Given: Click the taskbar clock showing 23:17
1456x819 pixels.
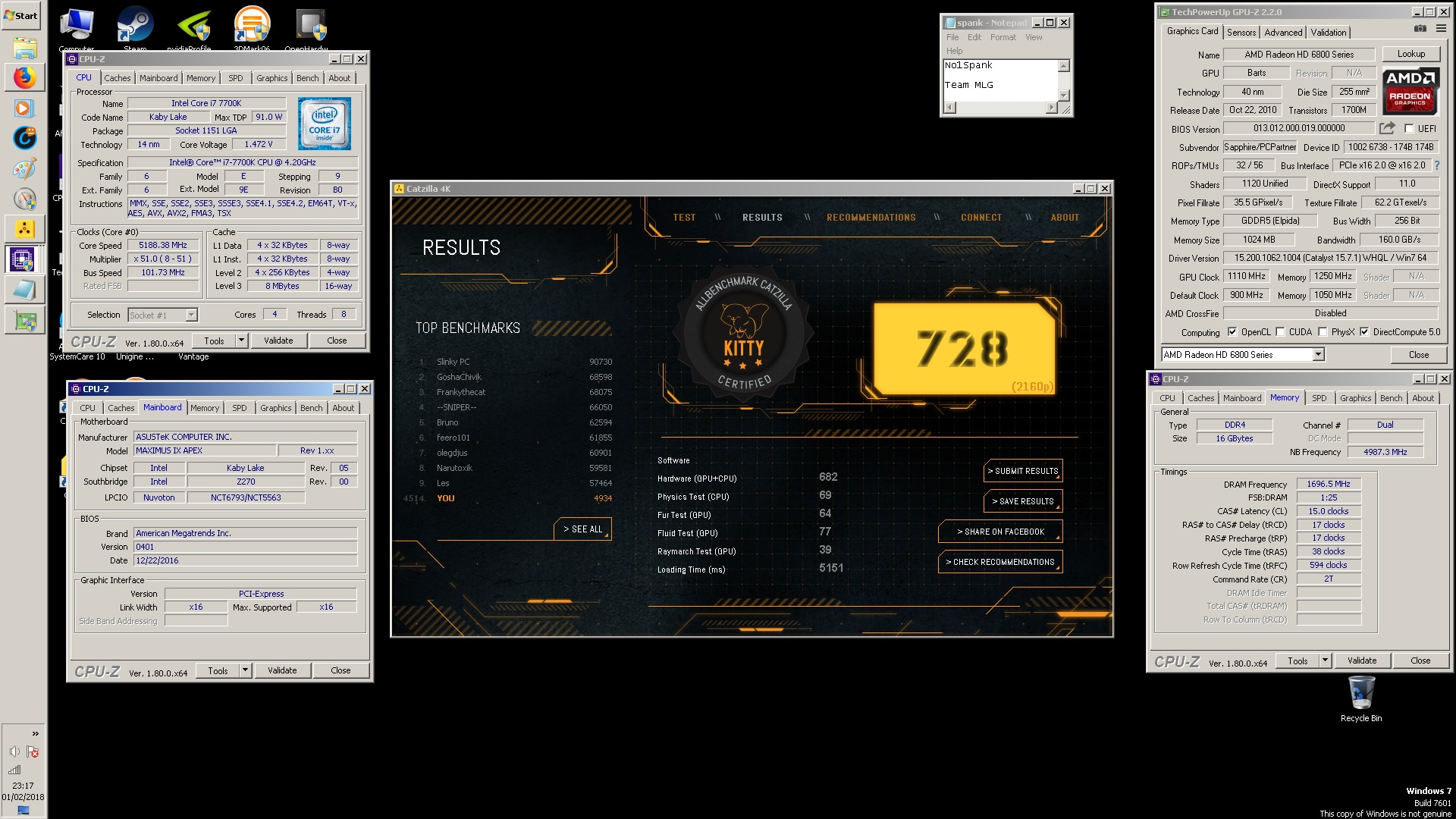Looking at the screenshot, I should (23, 786).
